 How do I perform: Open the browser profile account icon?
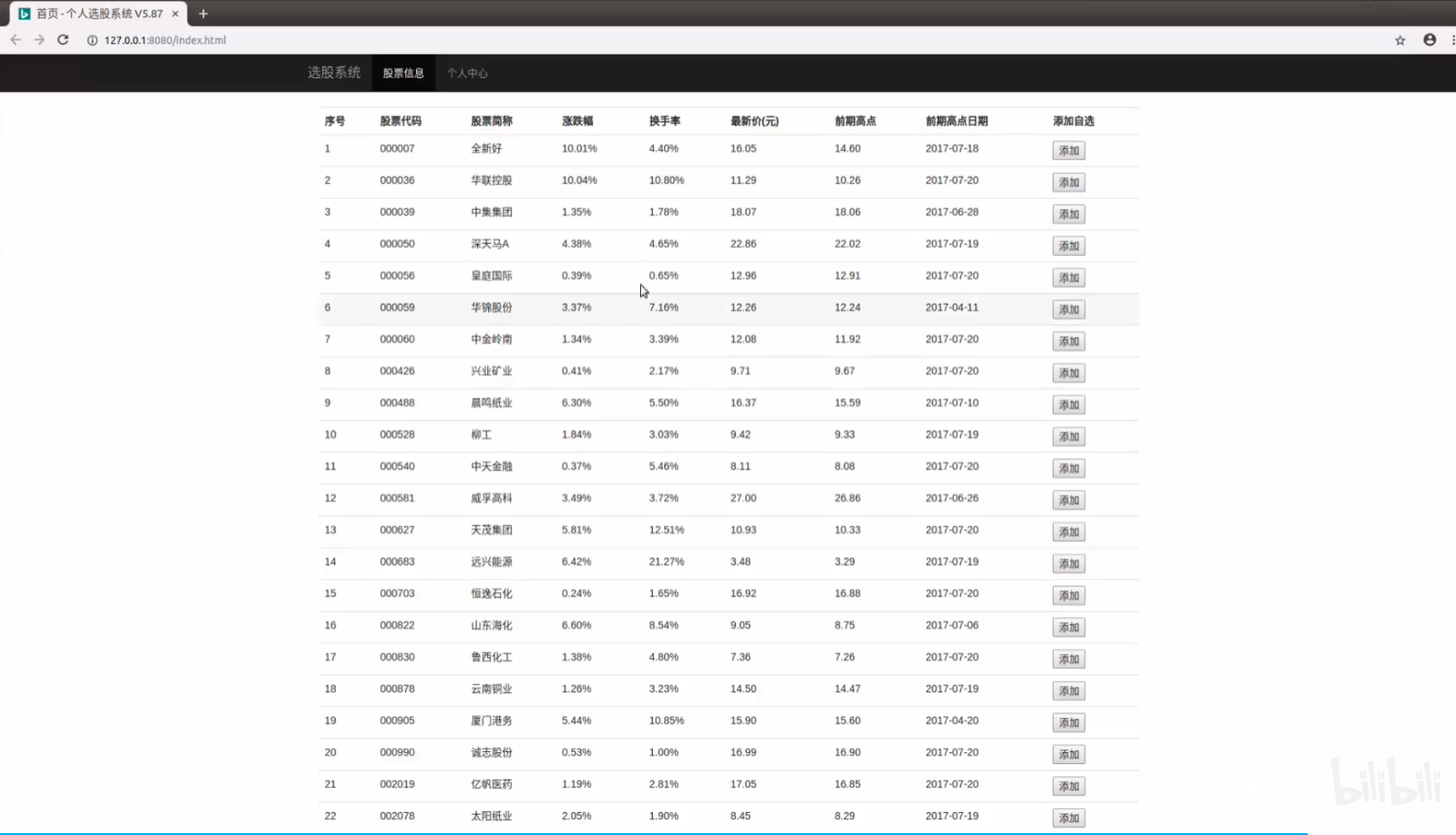[x=1429, y=40]
